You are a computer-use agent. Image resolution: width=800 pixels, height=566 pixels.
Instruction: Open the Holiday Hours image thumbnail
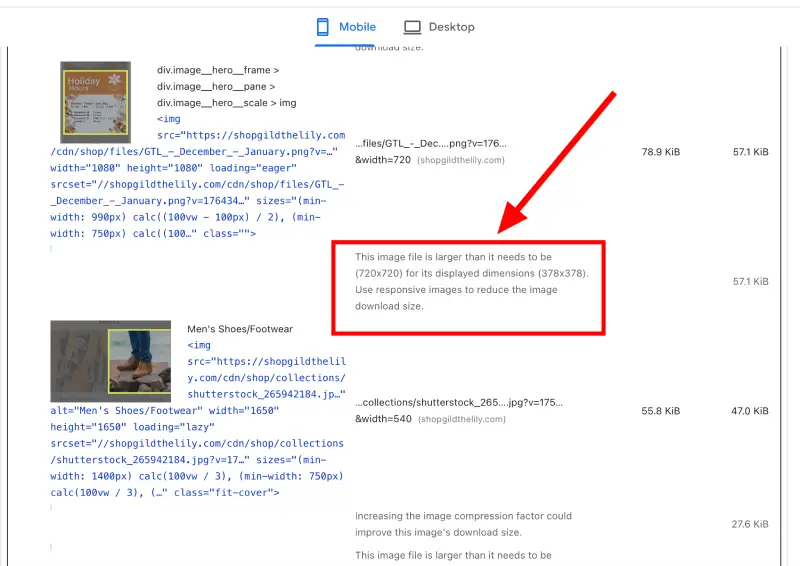pos(95,116)
